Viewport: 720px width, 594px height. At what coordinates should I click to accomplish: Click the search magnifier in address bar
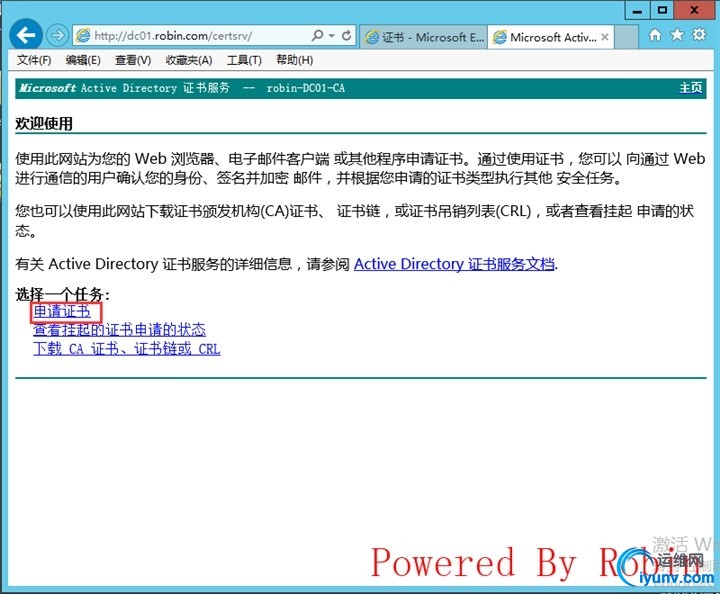click(317, 35)
